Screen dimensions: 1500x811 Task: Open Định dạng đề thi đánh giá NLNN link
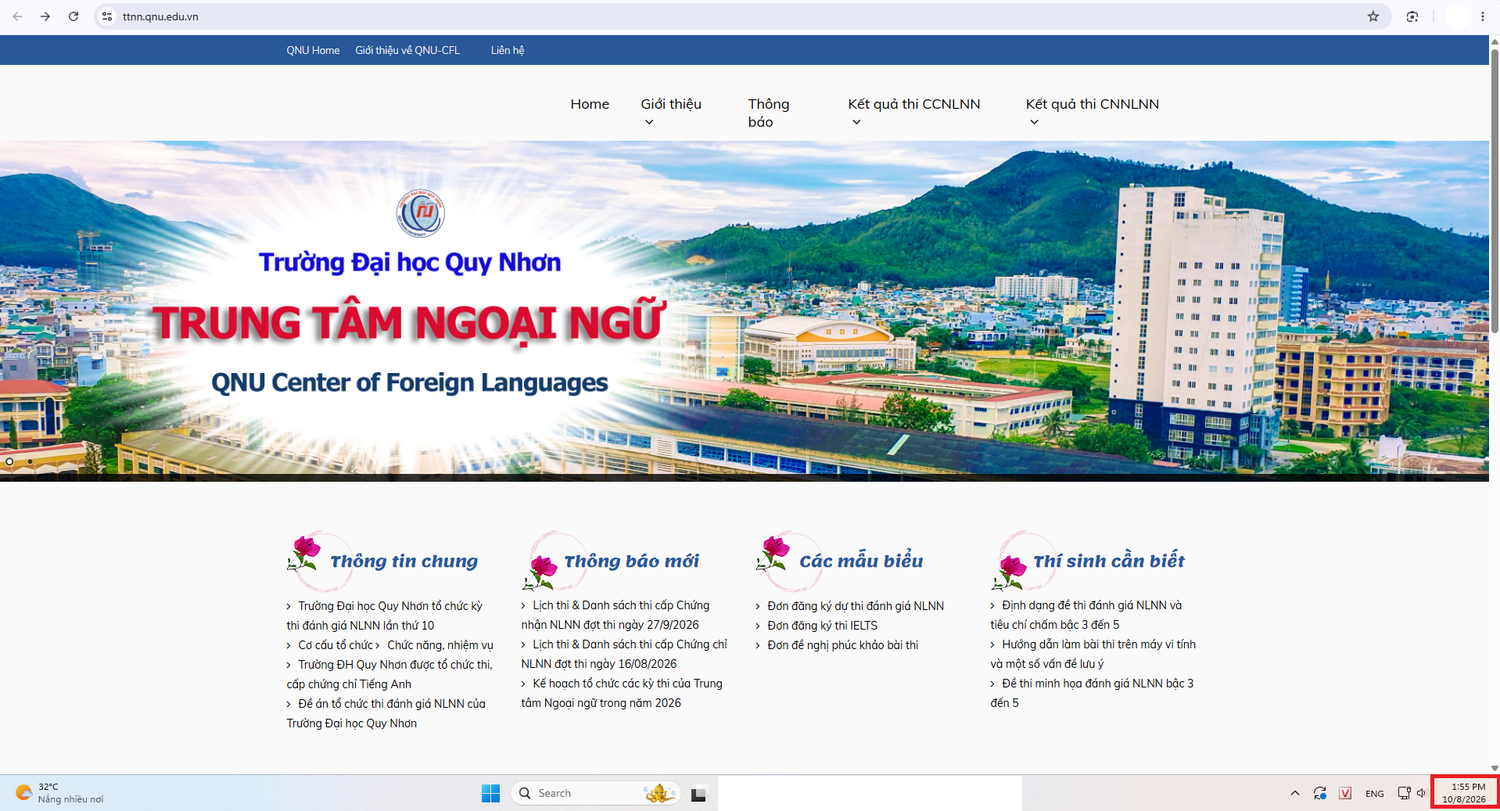(x=1086, y=615)
